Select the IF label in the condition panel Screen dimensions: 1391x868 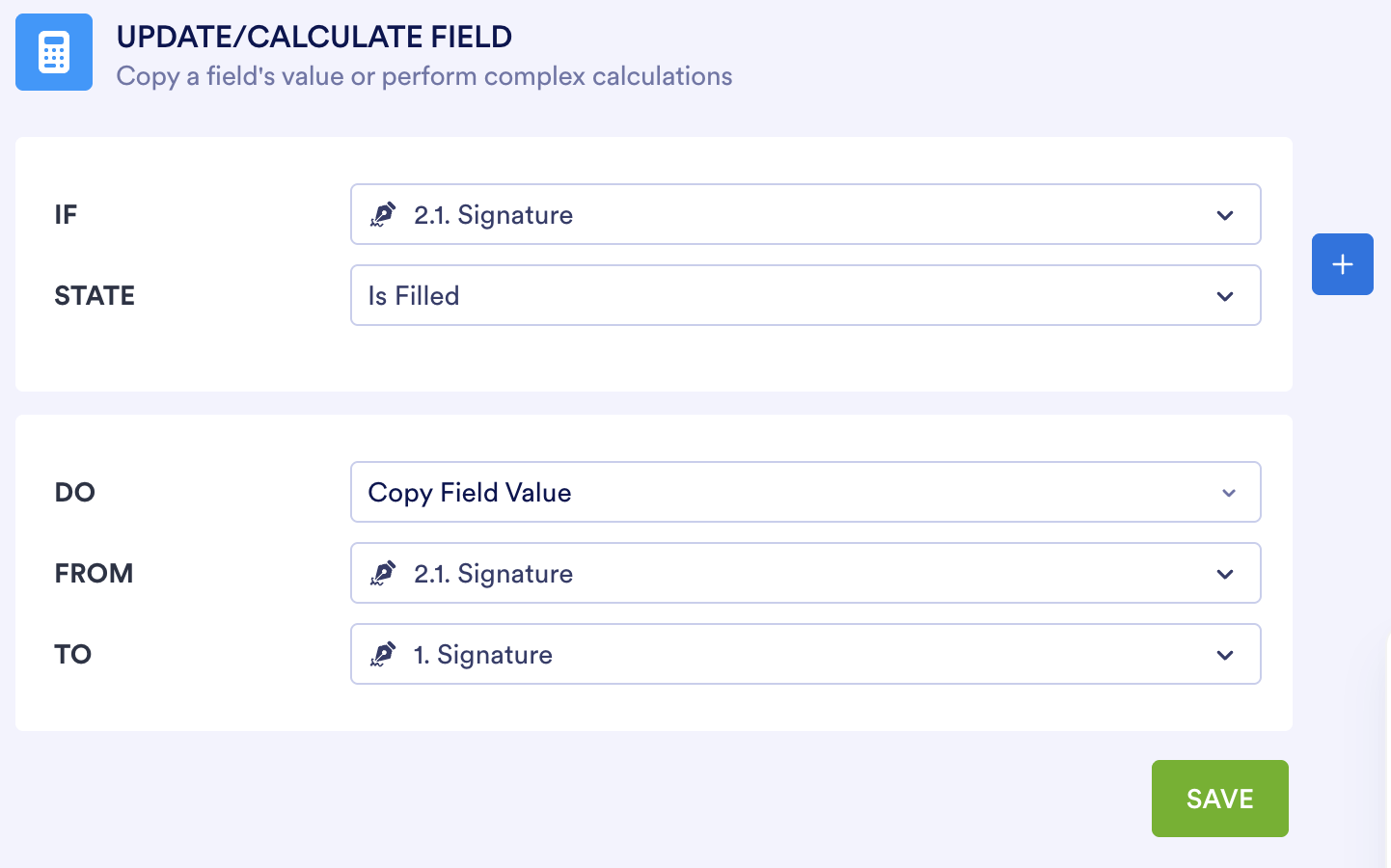click(66, 214)
